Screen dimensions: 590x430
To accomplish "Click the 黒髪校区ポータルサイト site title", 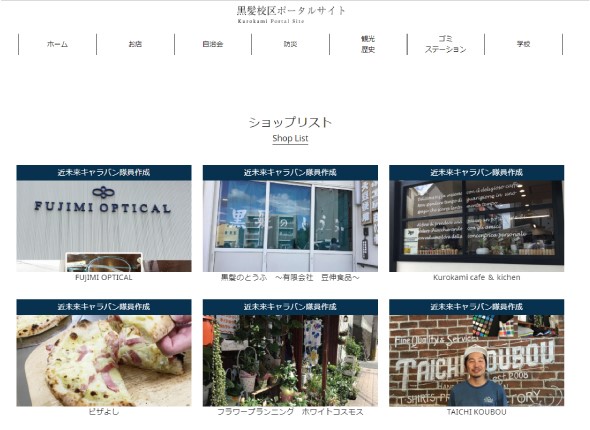I will tap(291, 11).
